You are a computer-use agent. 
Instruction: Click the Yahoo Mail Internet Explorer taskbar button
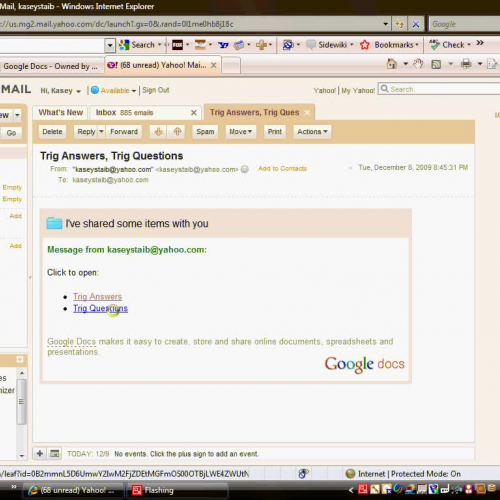[74, 490]
